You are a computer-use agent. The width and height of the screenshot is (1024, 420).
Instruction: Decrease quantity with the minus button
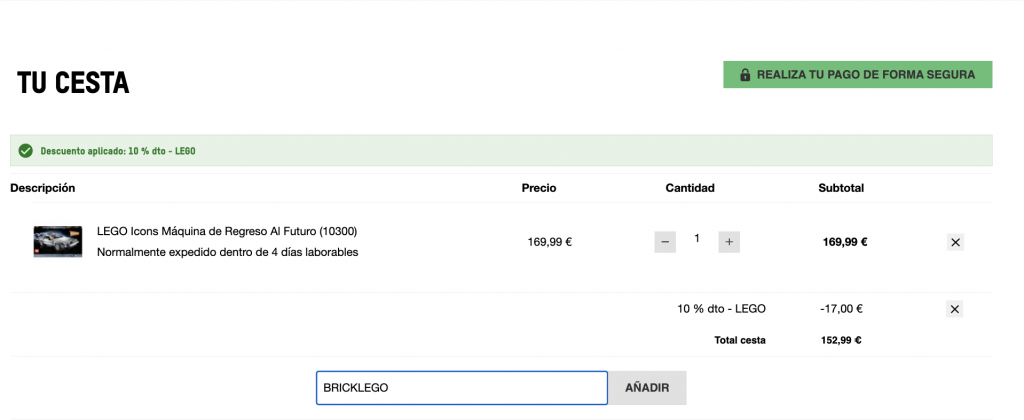(665, 242)
